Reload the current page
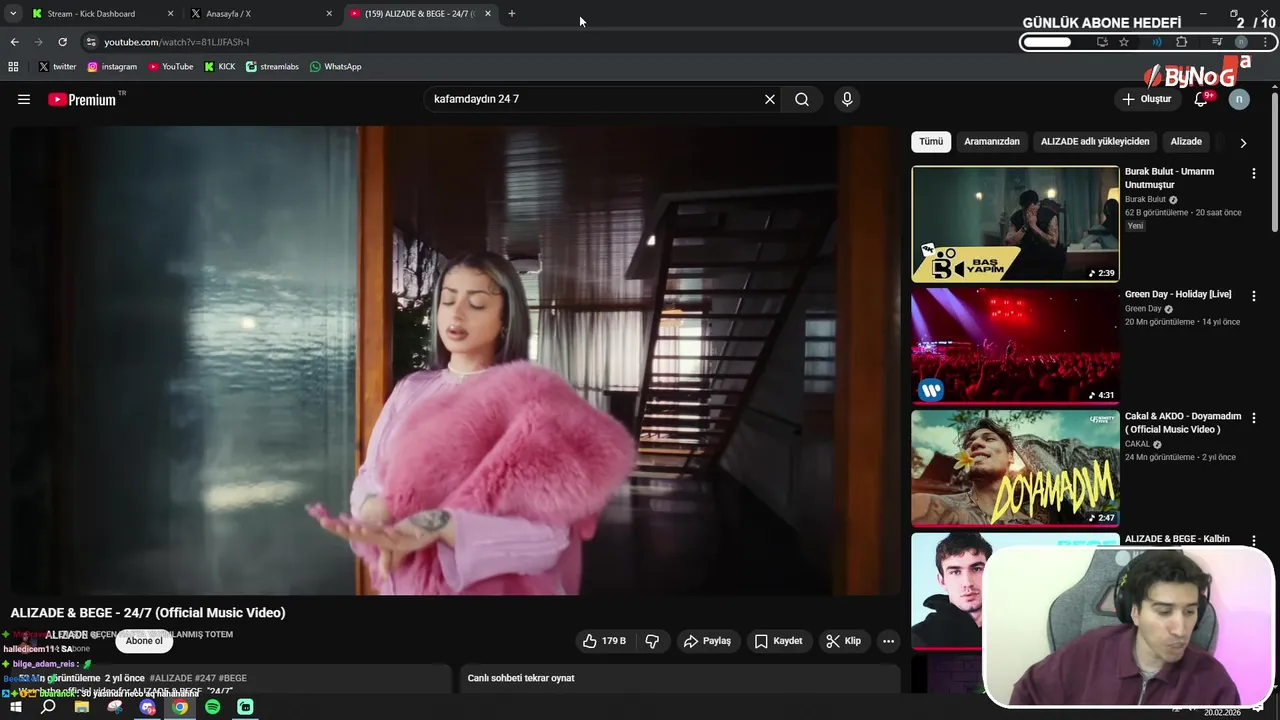This screenshot has width=1280, height=720. pyautogui.click(x=62, y=42)
